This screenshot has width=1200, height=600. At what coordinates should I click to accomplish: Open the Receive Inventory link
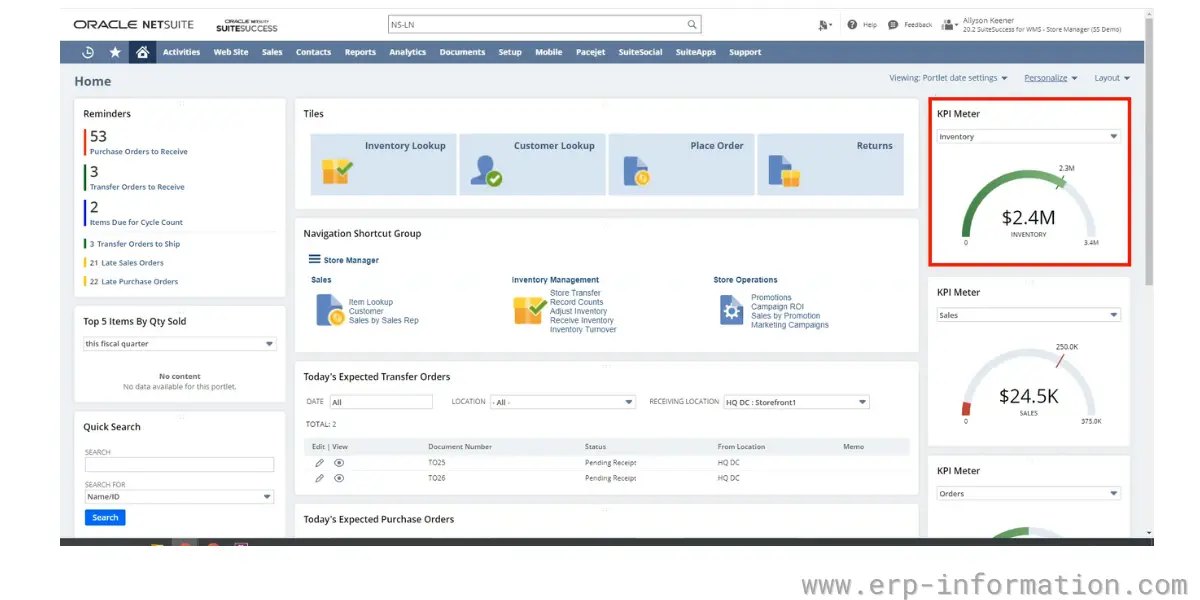tap(582, 320)
